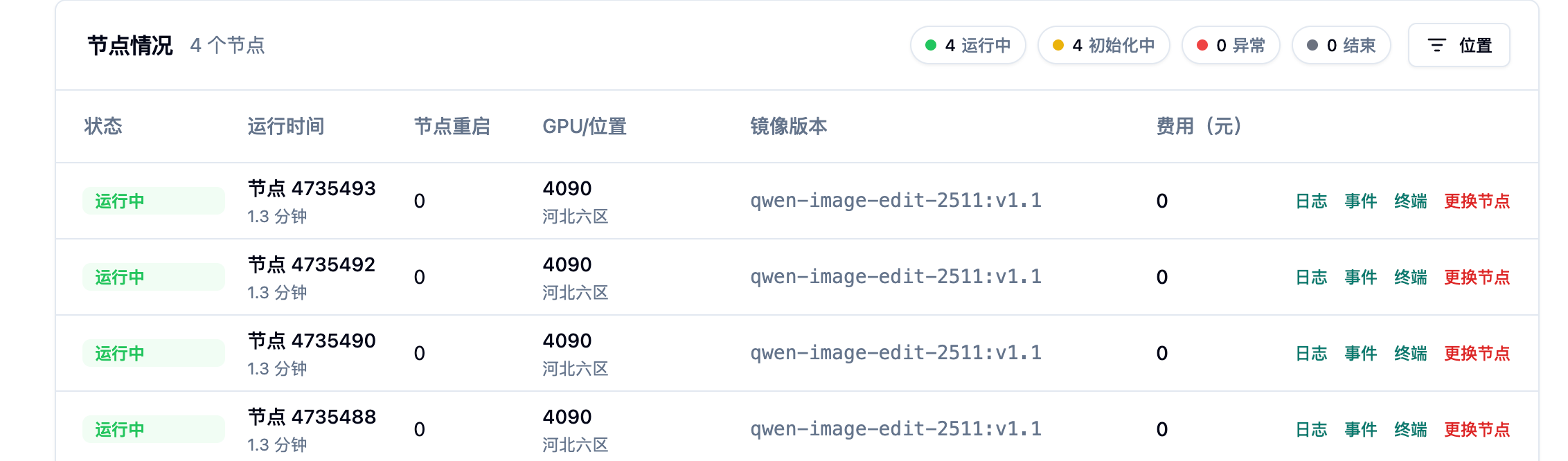Toggle the 0 异常 status filter
The image size is (1568, 461).
[x=1230, y=46]
